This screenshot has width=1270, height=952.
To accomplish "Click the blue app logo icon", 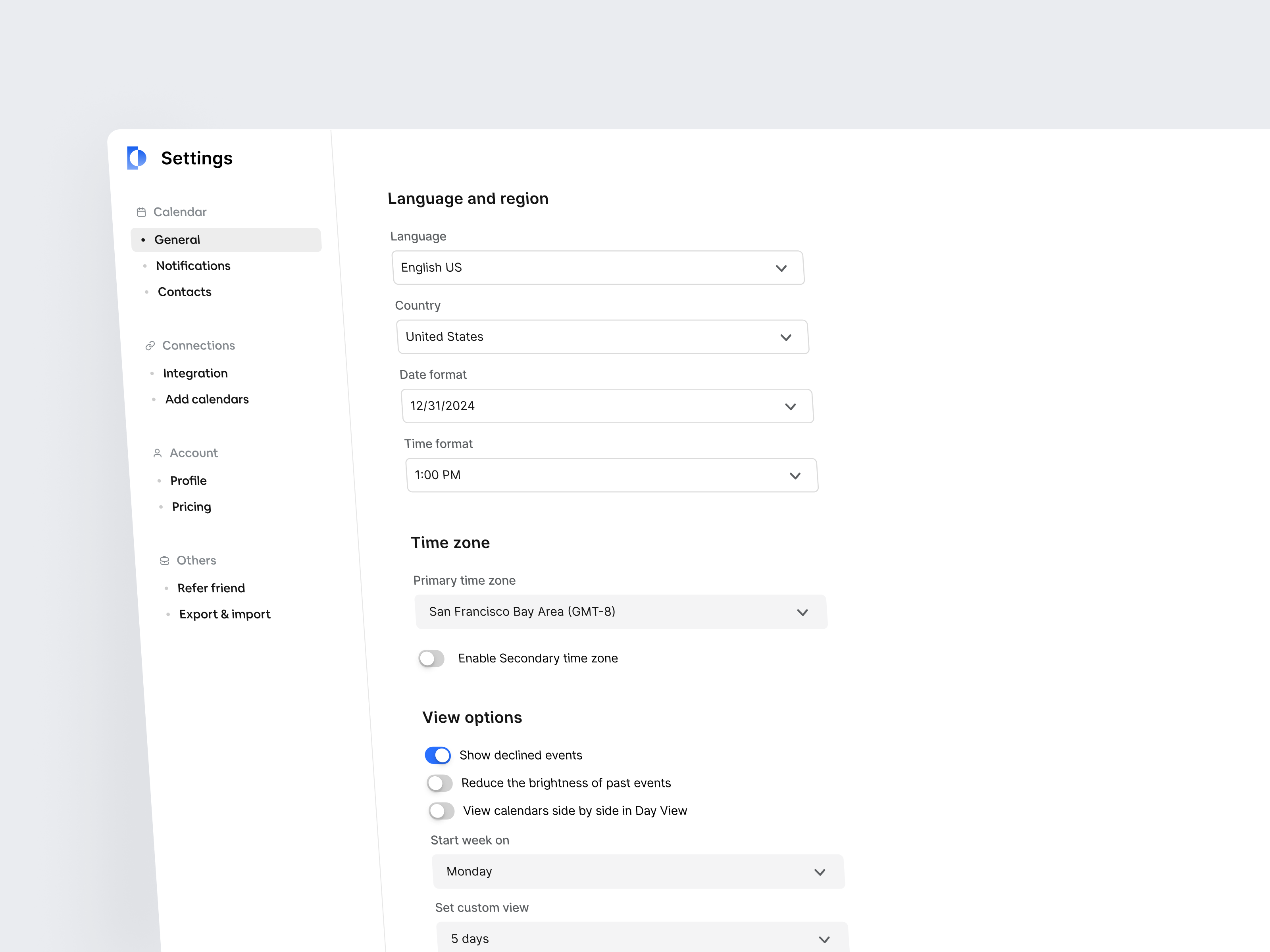I will [137, 158].
